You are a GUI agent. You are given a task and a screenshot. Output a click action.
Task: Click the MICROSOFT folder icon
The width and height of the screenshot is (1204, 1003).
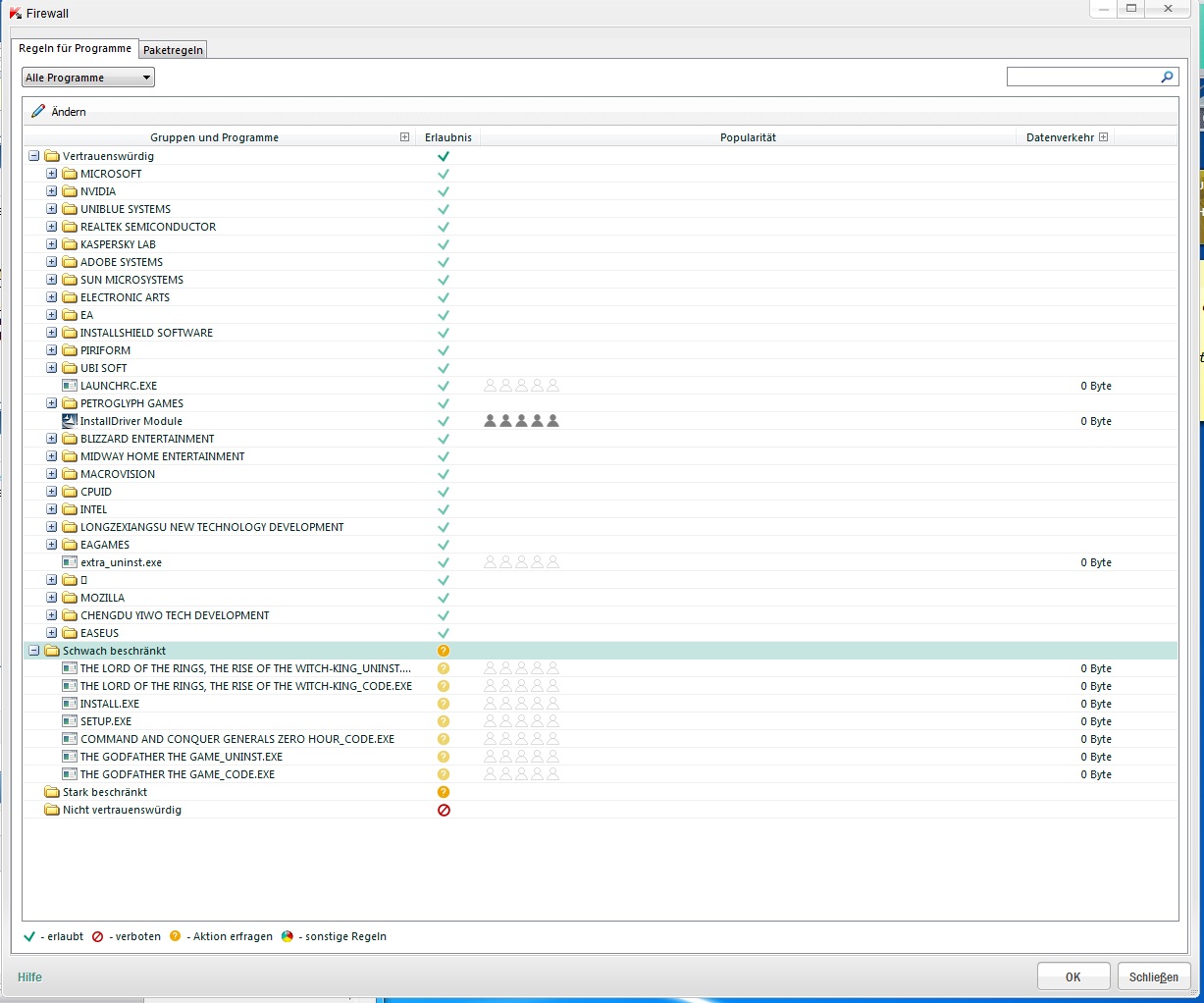70,174
